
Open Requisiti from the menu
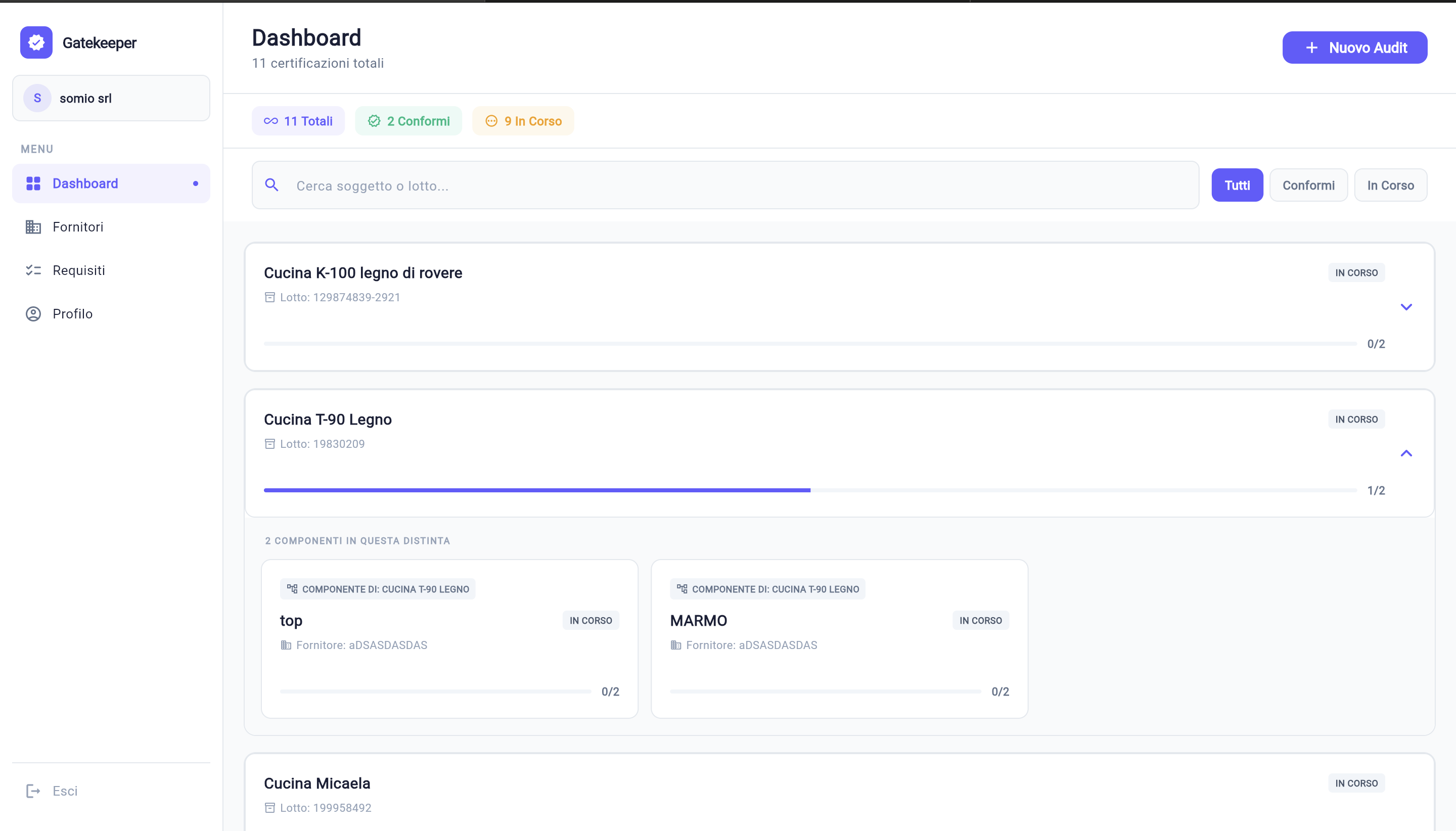111,270
